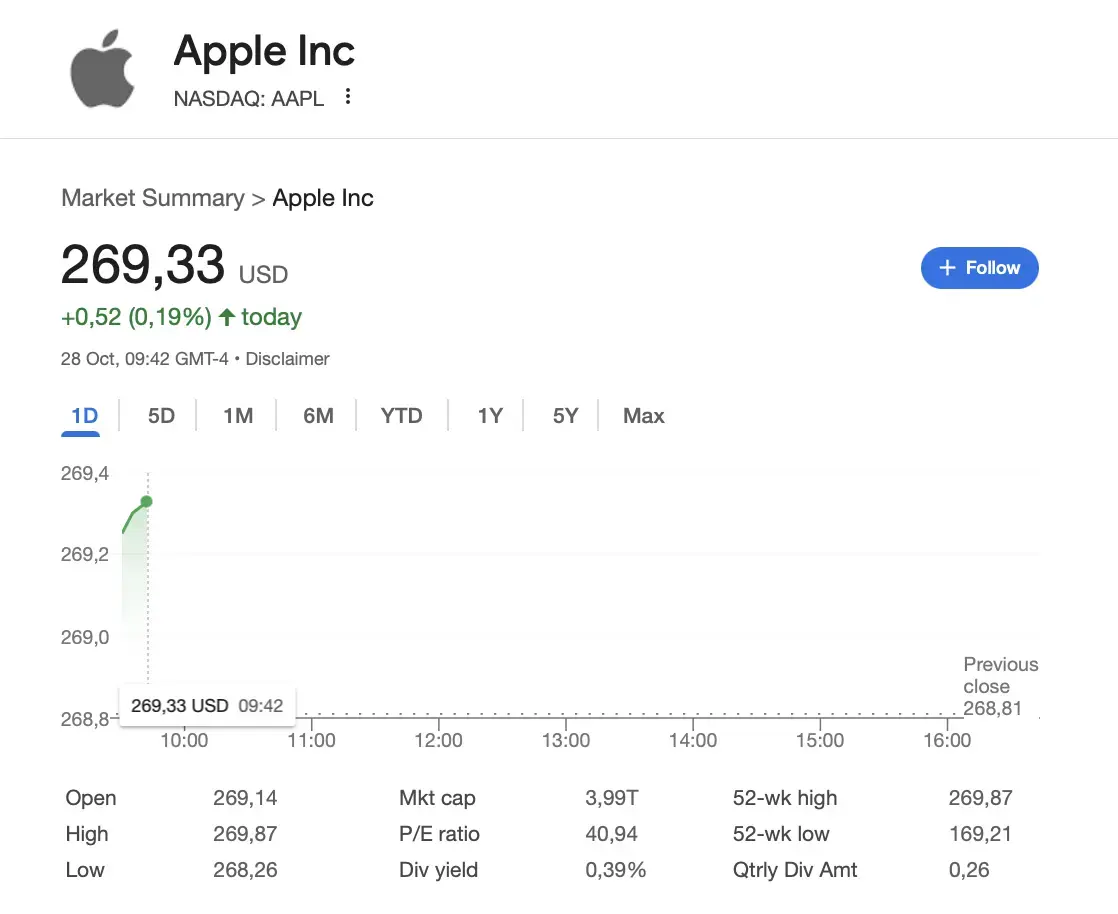1118x914 pixels.
Task: Click the price tooltip showing 269,33 USD
Action: pyautogui.click(x=206, y=705)
